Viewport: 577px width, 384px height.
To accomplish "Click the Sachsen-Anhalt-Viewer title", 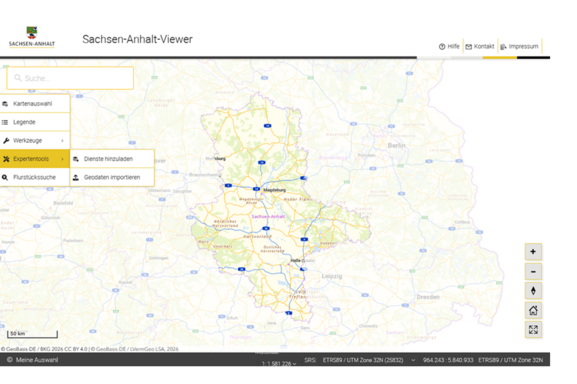I will pos(137,39).
